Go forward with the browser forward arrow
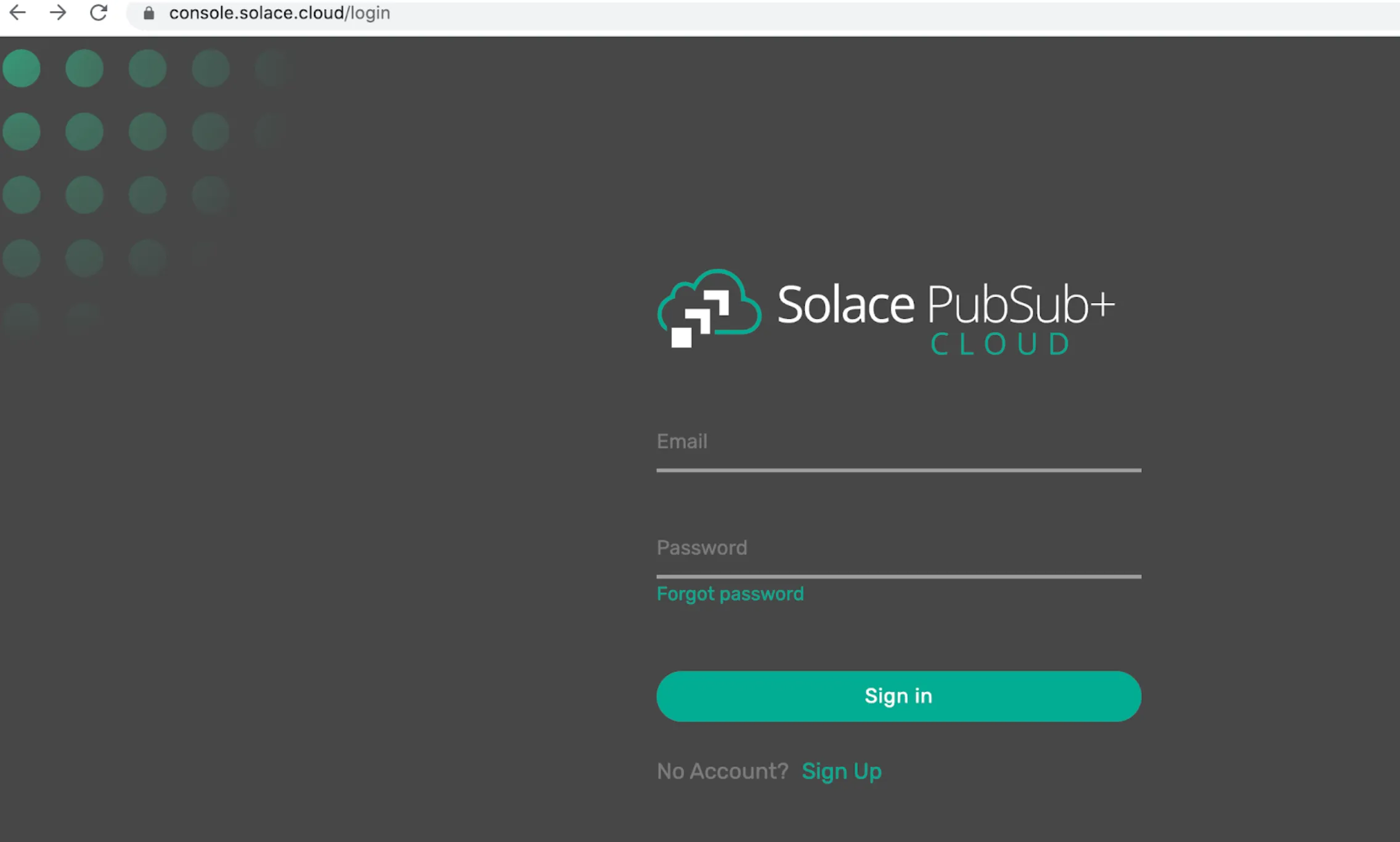The width and height of the screenshot is (1400, 842). click(58, 12)
